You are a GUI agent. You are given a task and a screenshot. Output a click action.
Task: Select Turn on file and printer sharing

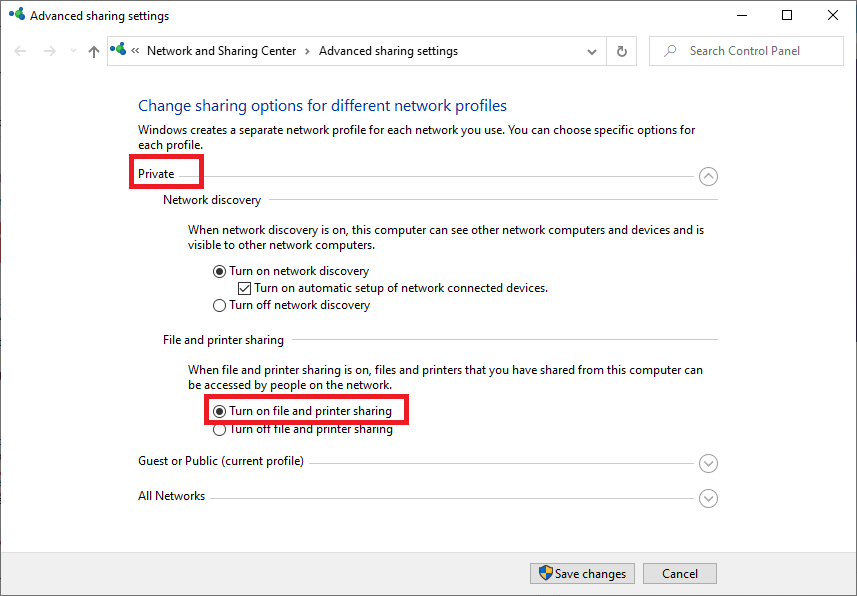click(302, 411)
